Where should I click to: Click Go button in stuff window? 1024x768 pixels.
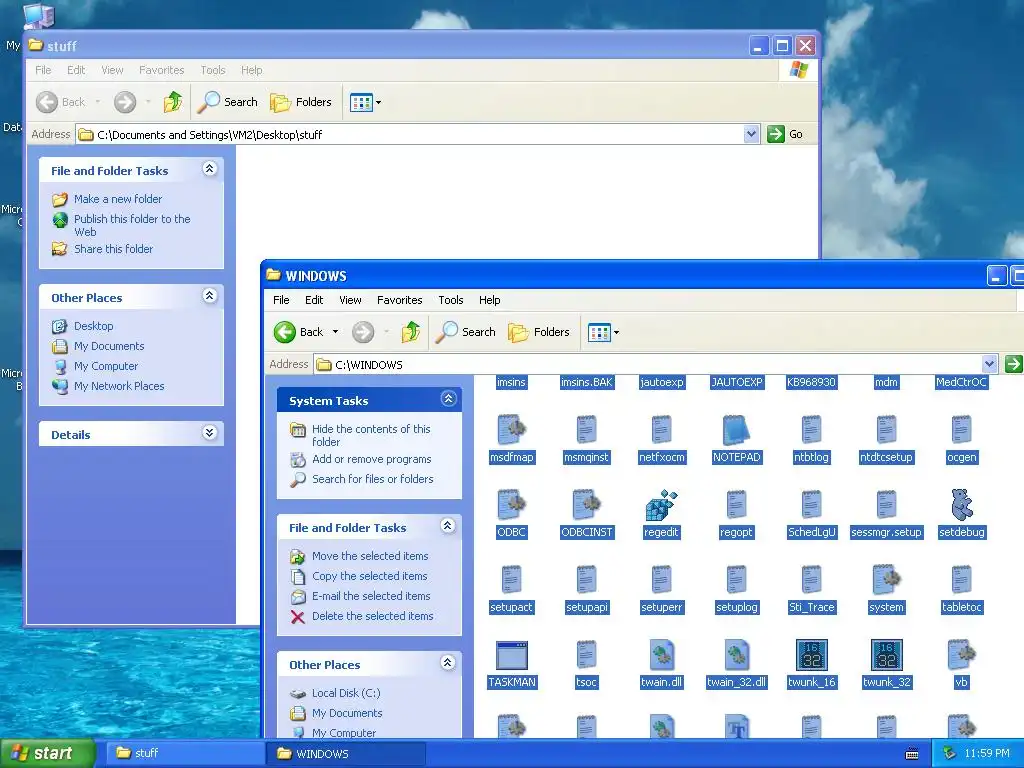click(786, 134)
